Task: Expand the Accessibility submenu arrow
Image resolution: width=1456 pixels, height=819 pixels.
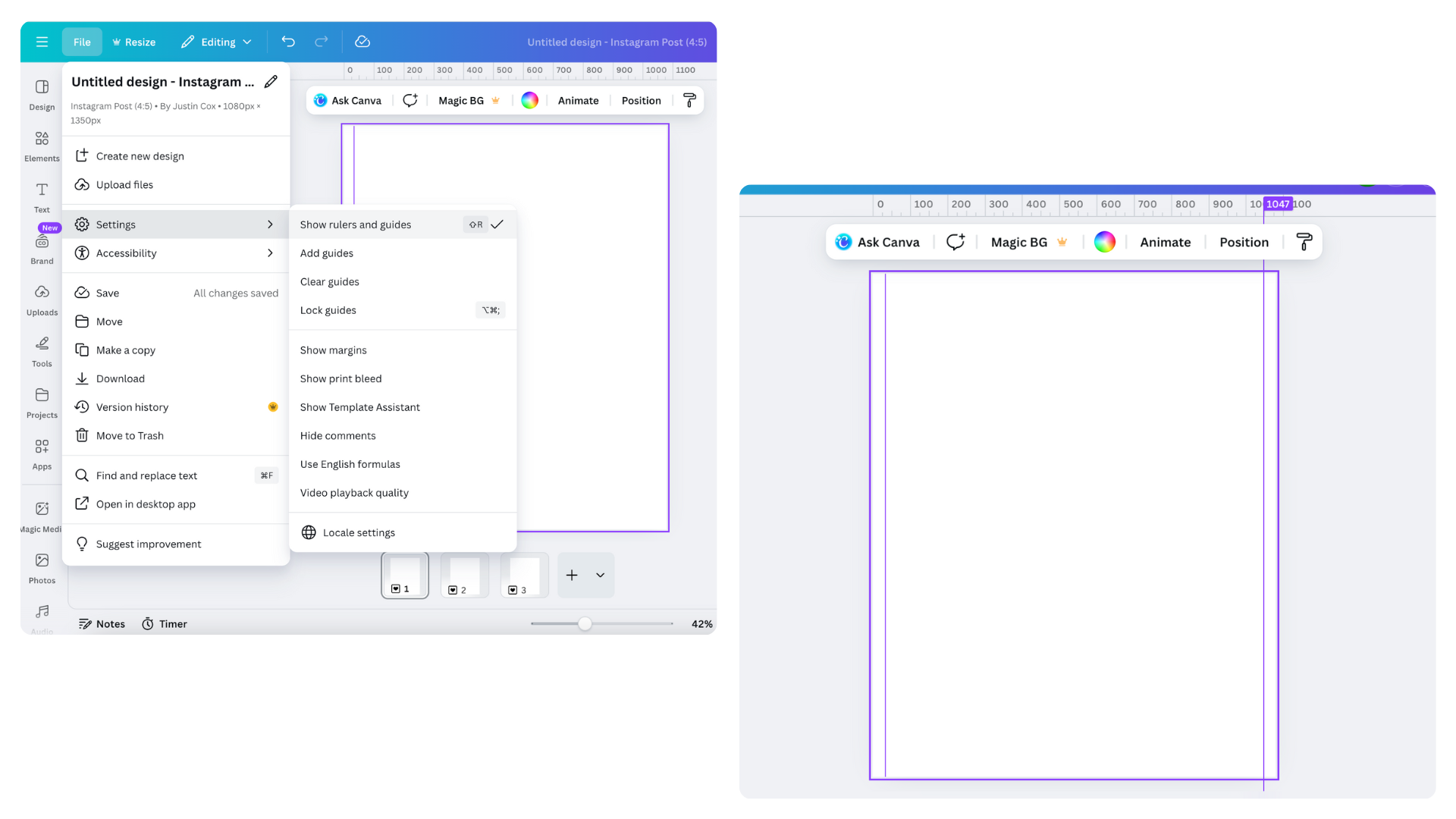Action: tap(270, 253)
